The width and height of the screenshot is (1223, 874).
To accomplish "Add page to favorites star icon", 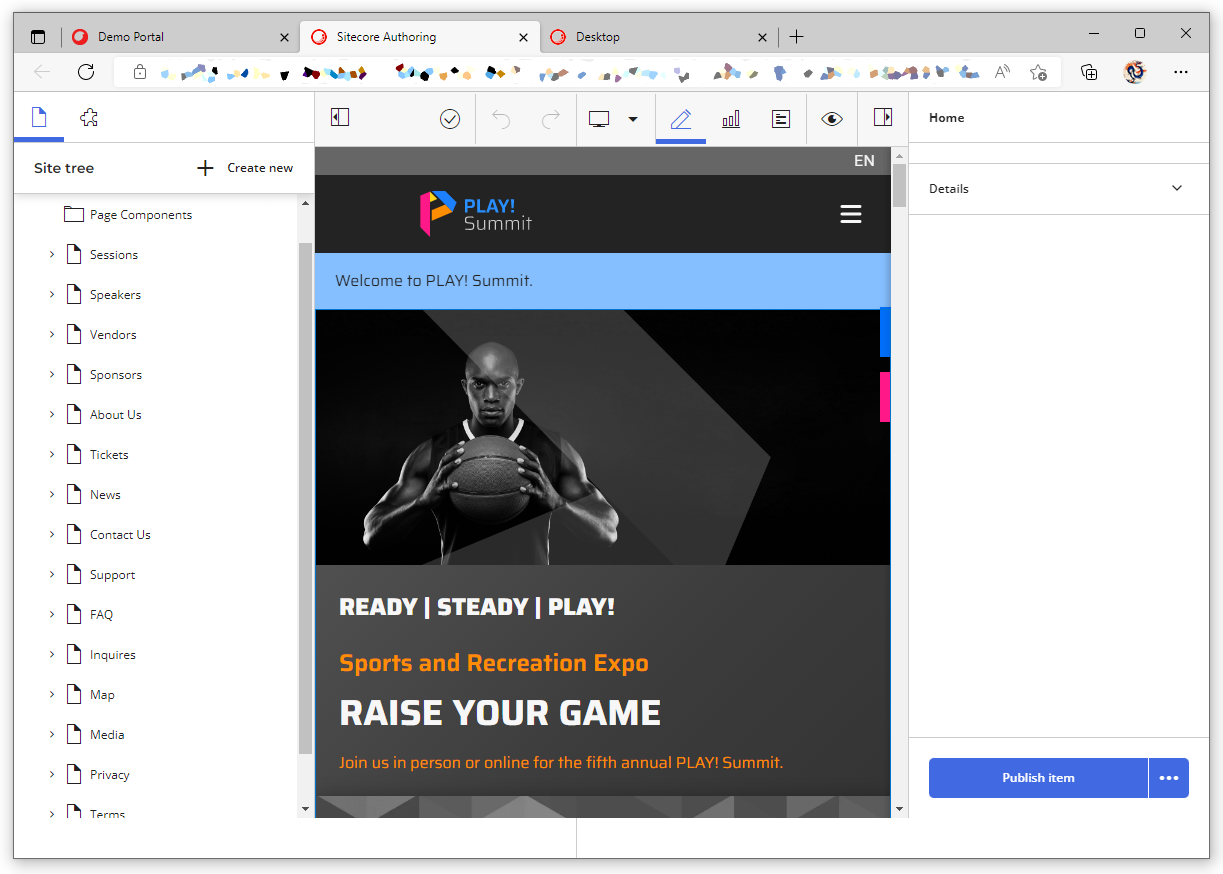I will click(x=1038, y=72).
